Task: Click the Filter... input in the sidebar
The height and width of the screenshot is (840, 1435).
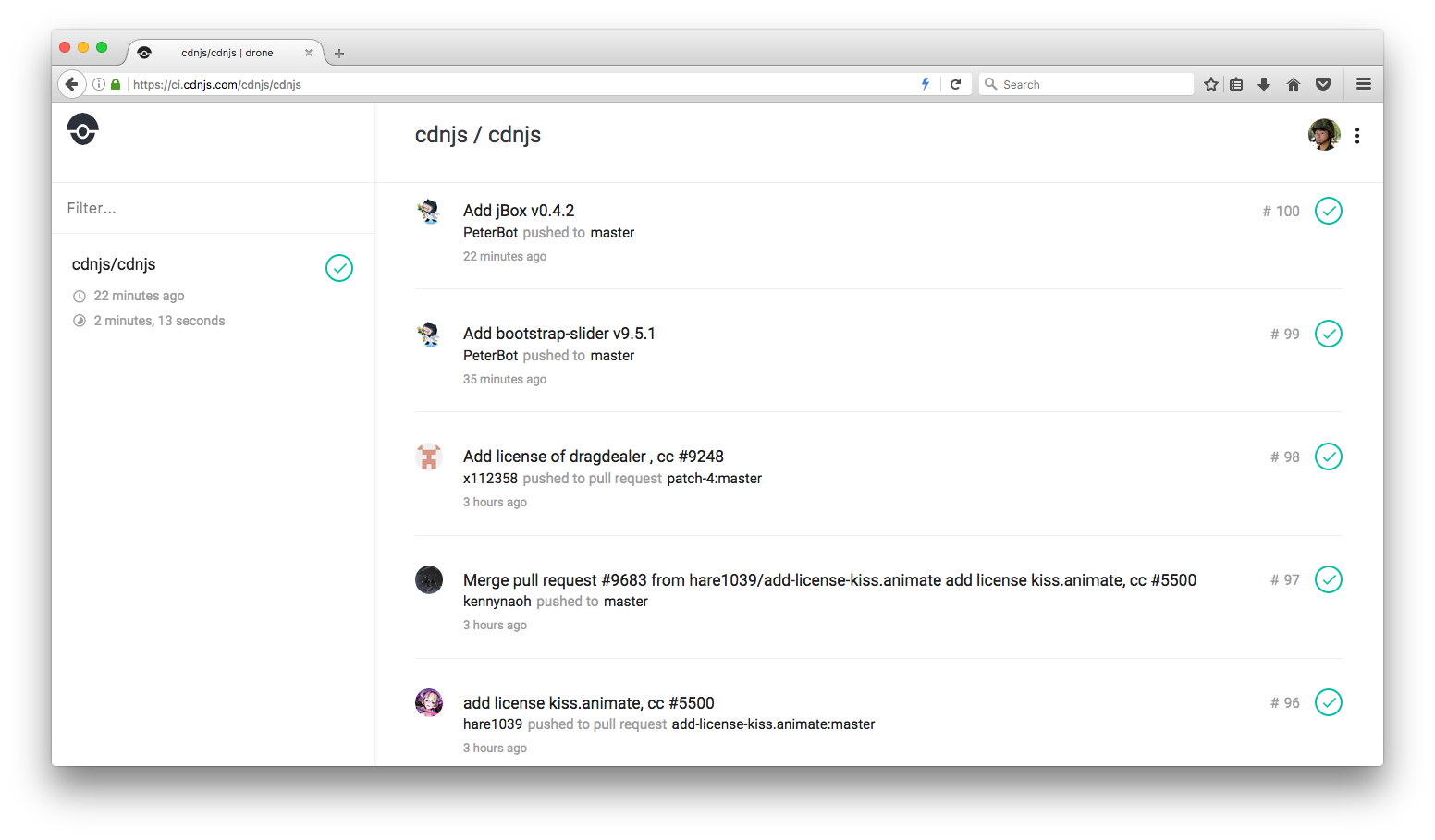Action: [213, 208]
